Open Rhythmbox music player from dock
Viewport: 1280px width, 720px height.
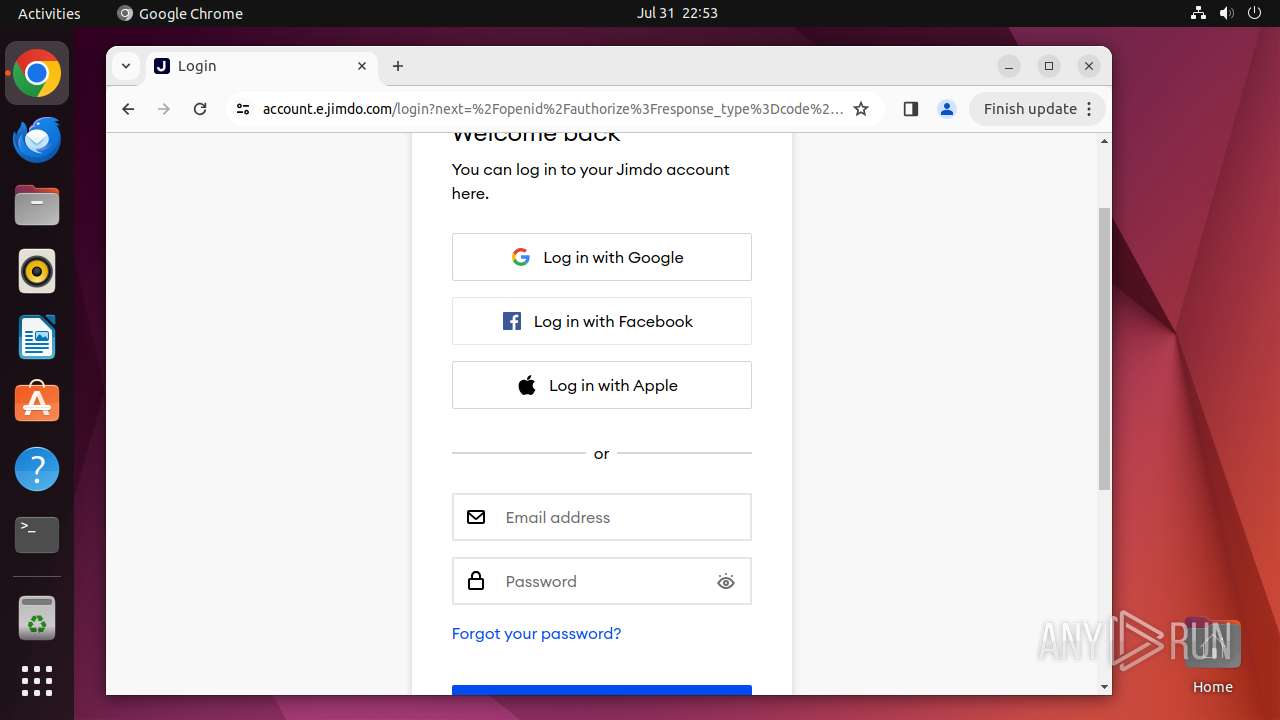click(37, 271)
